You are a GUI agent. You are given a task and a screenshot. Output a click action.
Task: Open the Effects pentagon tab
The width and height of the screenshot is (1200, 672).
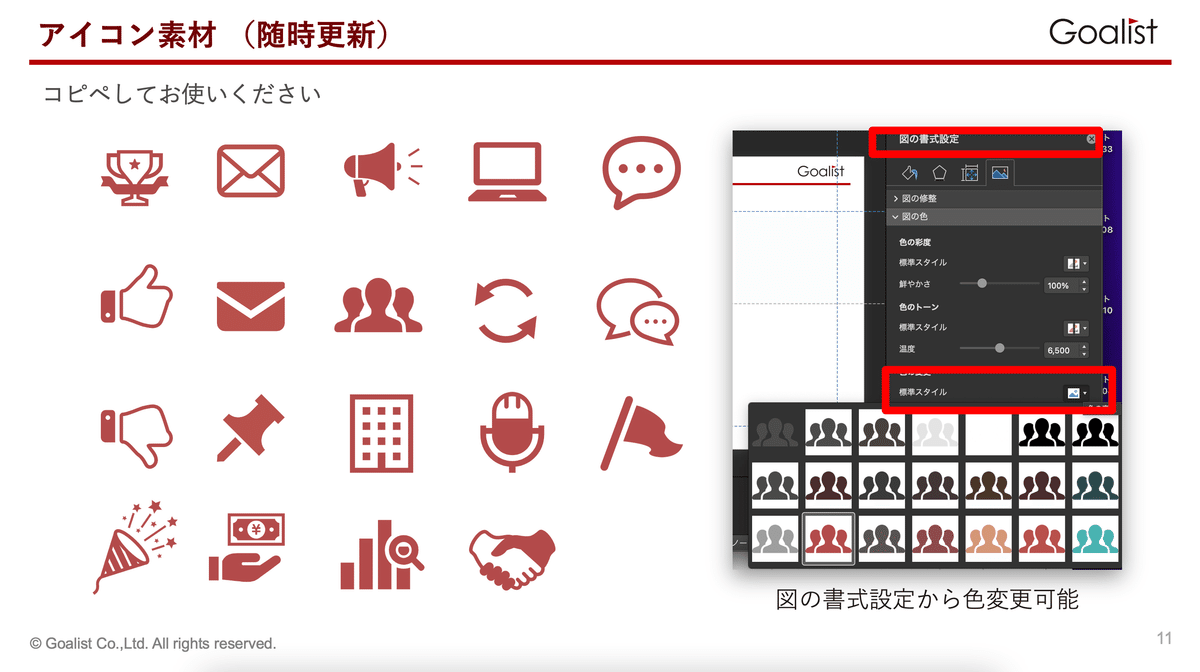pyautogui.click(x=940, y=172)
